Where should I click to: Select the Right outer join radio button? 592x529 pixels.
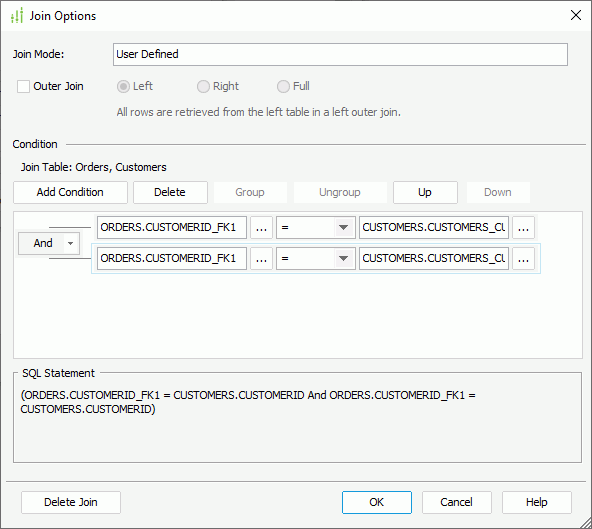pos(203,86)
